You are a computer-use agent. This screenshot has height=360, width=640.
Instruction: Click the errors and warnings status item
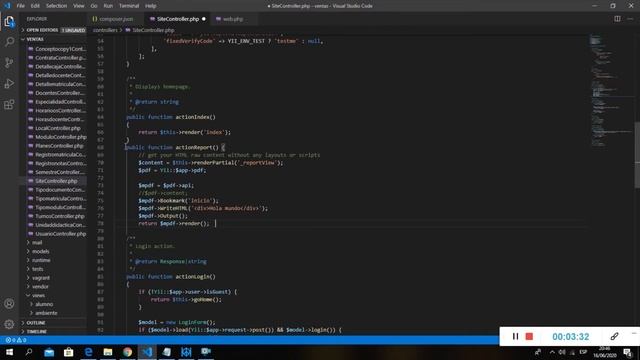(x=16, y=340)
